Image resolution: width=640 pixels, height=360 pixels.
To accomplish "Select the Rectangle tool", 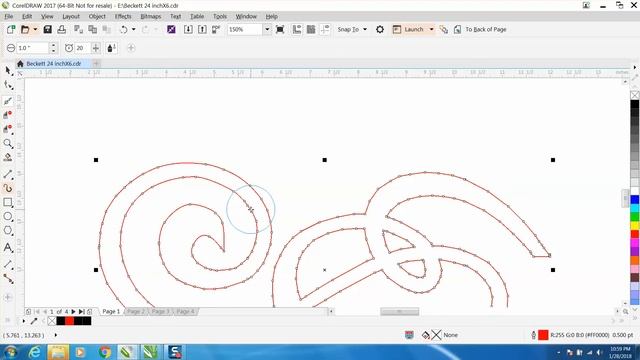I will [x=8, y=202].
